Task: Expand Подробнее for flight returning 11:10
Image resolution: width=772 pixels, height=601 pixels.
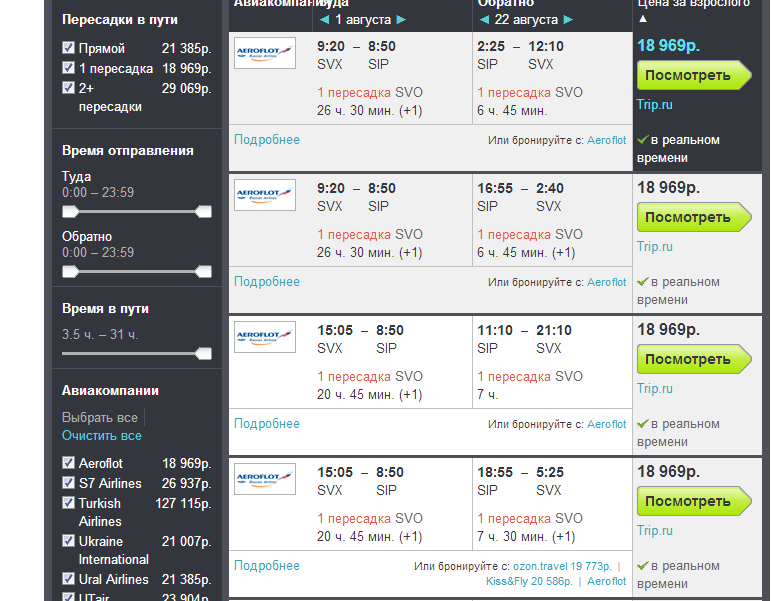Action: pos(267,424)
